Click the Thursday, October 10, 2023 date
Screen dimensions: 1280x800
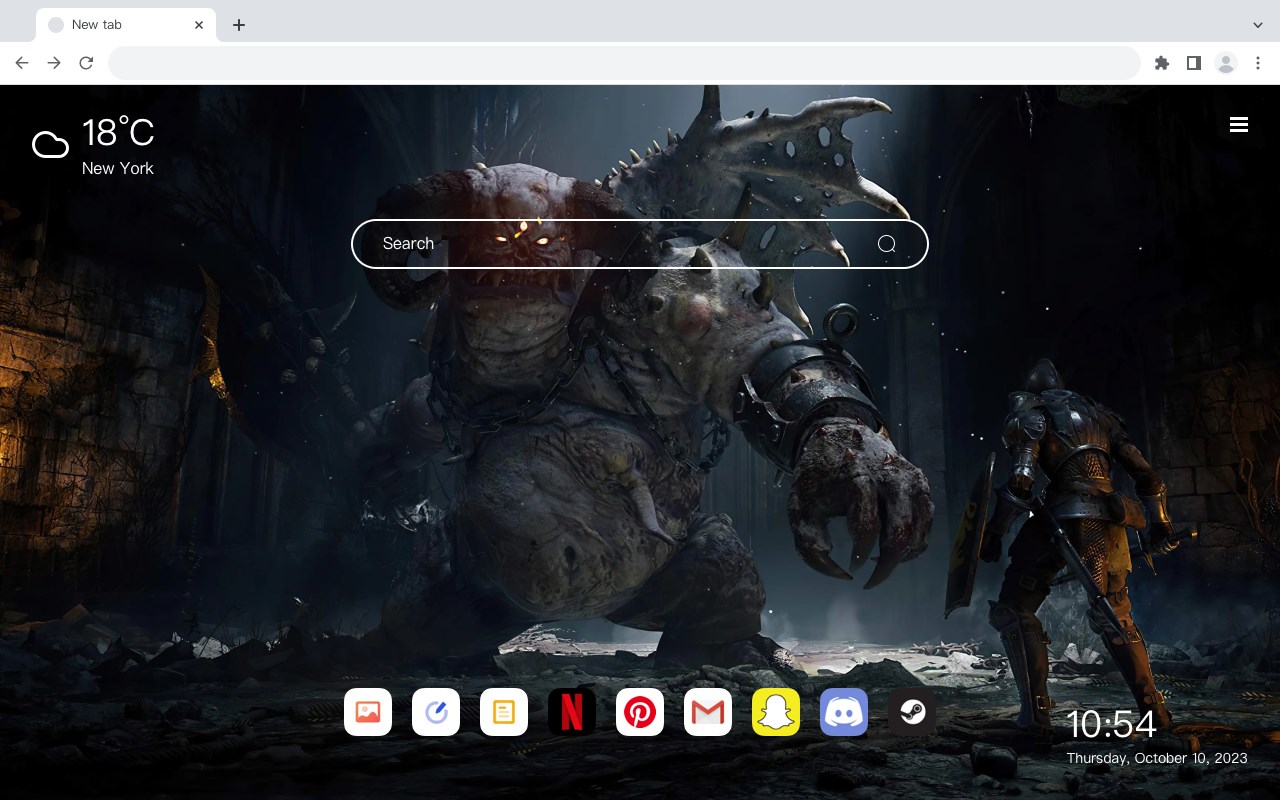coord(1157,758)
